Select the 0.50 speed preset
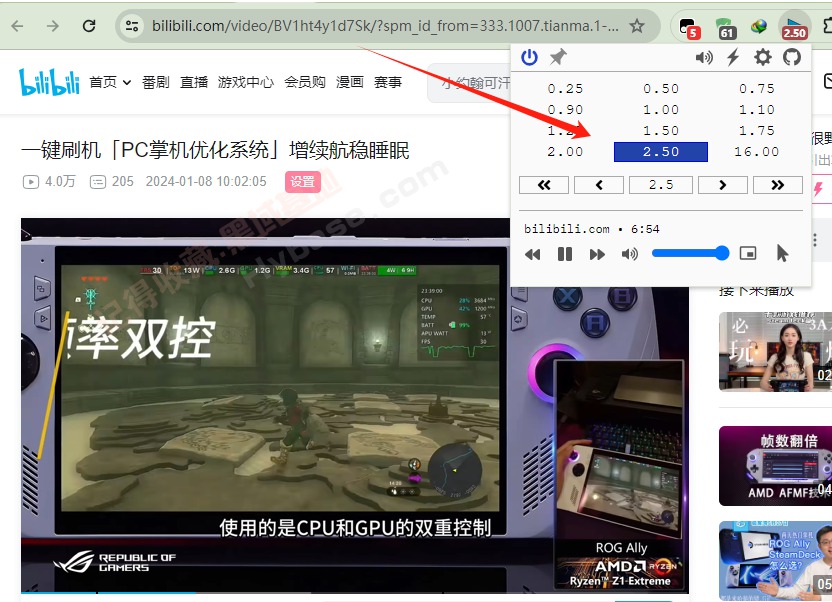832x602 pixels. (661, 89)
